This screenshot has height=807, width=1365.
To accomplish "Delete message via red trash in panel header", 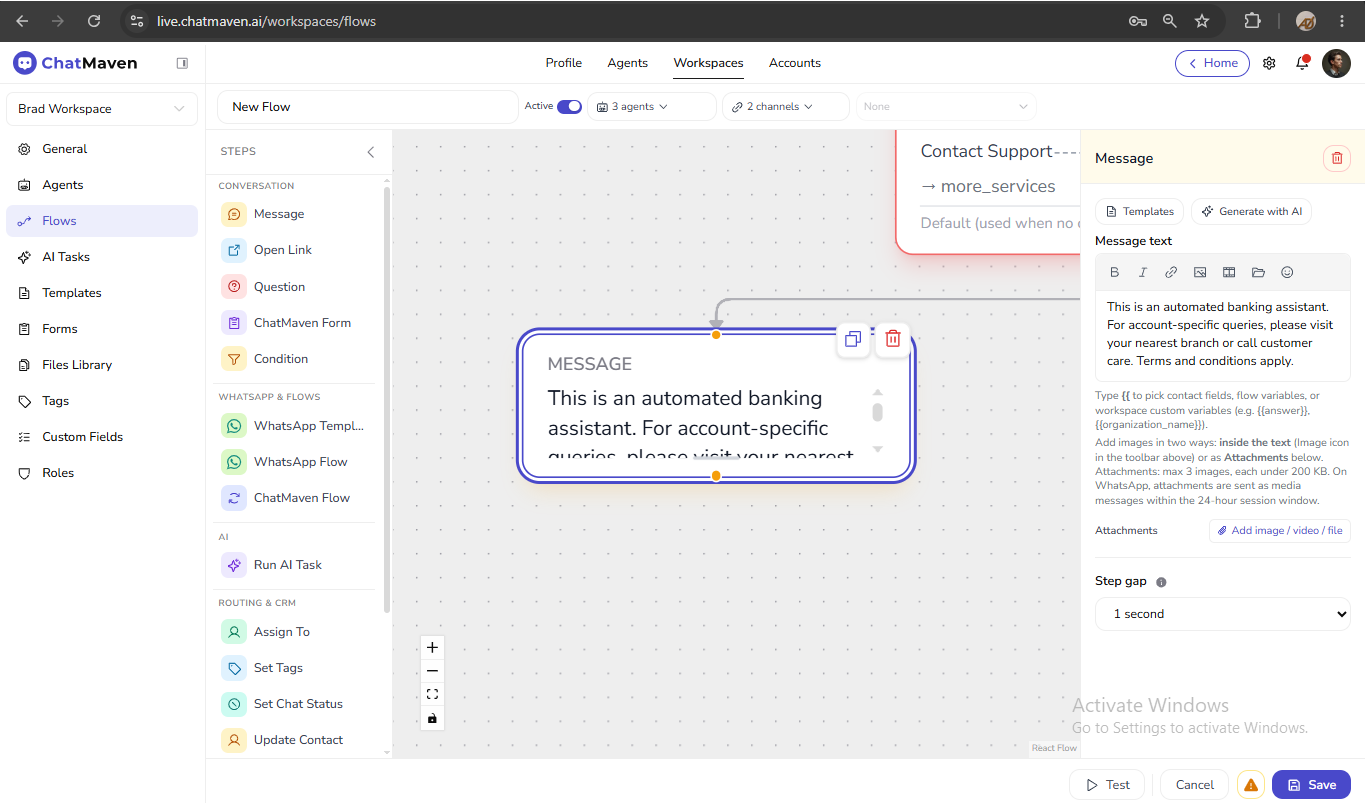I will pos(1337,158).
